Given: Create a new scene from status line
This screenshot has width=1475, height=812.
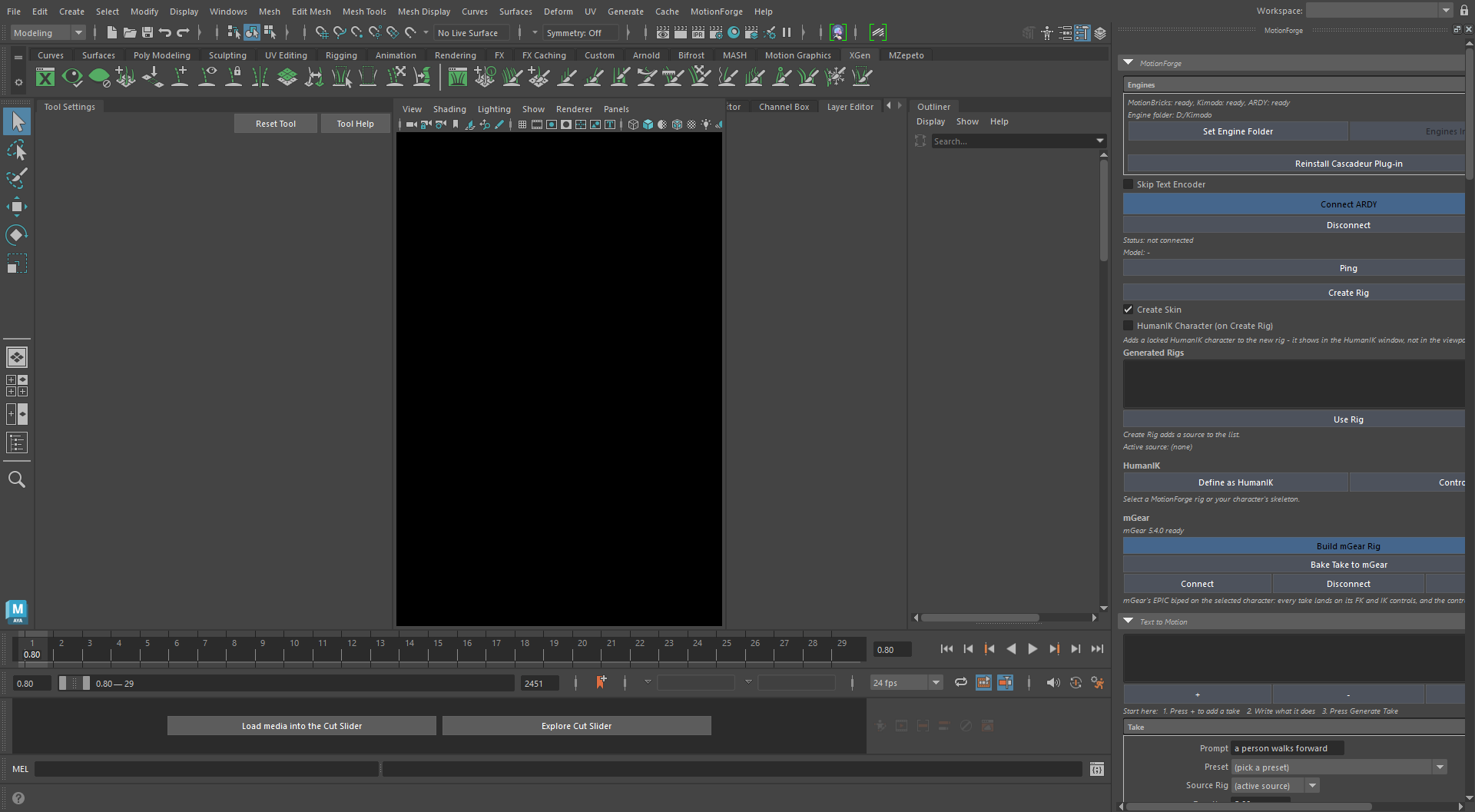Looking at the screenshot, I should 112,32.
